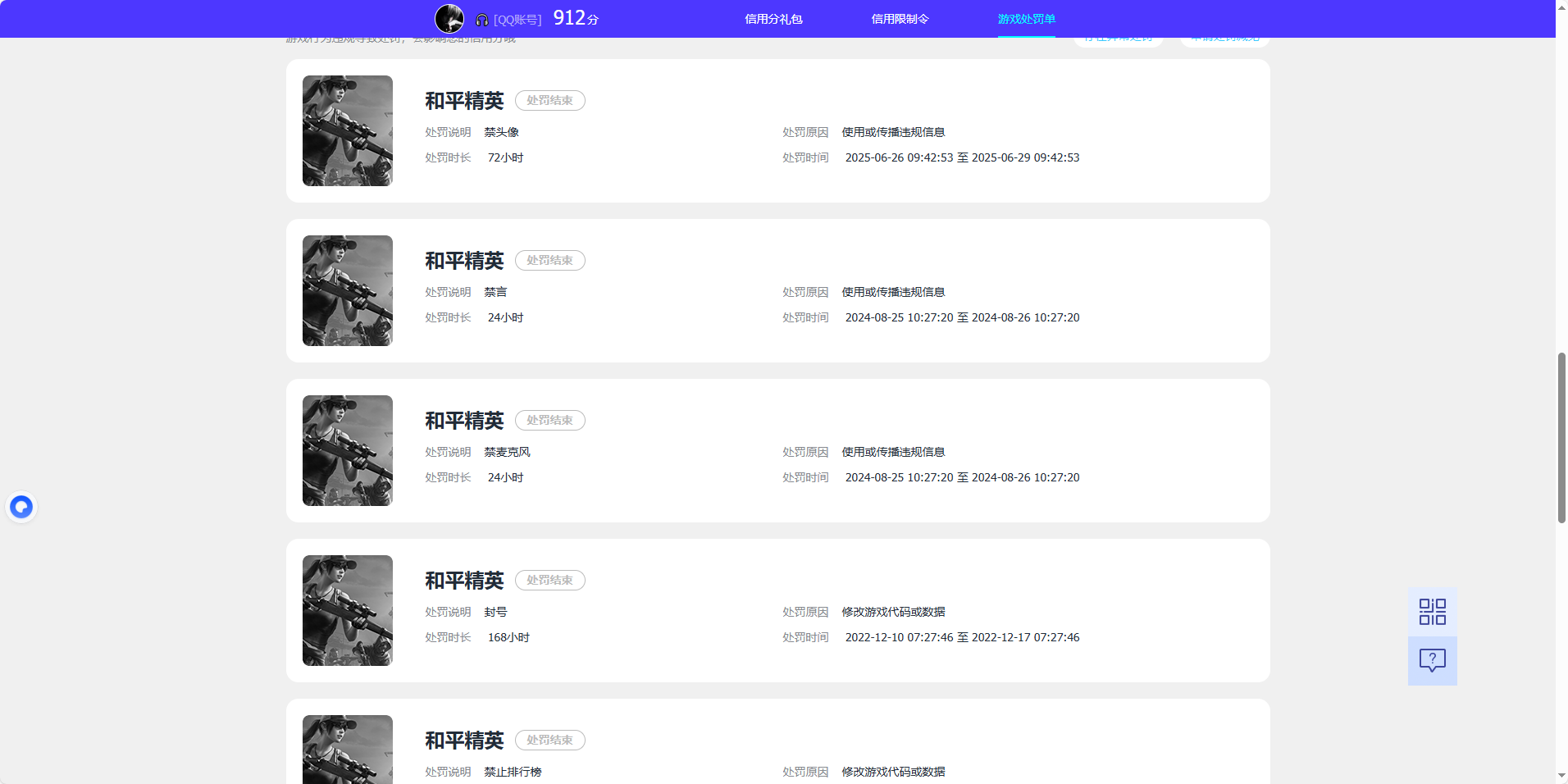Open the user avatar in the top bar
The height and width of the screenshot is (784, 1568).
point(449,18)
